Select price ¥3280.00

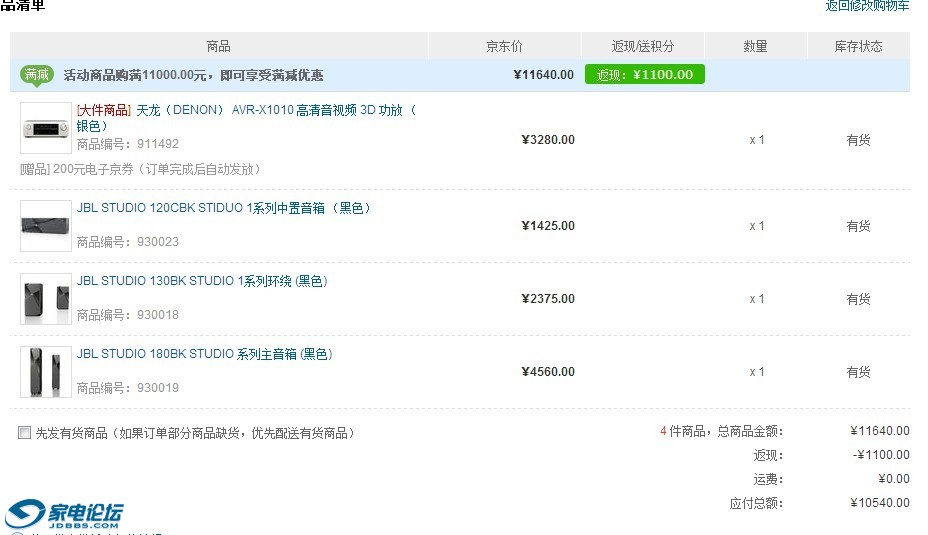[548, 140]
